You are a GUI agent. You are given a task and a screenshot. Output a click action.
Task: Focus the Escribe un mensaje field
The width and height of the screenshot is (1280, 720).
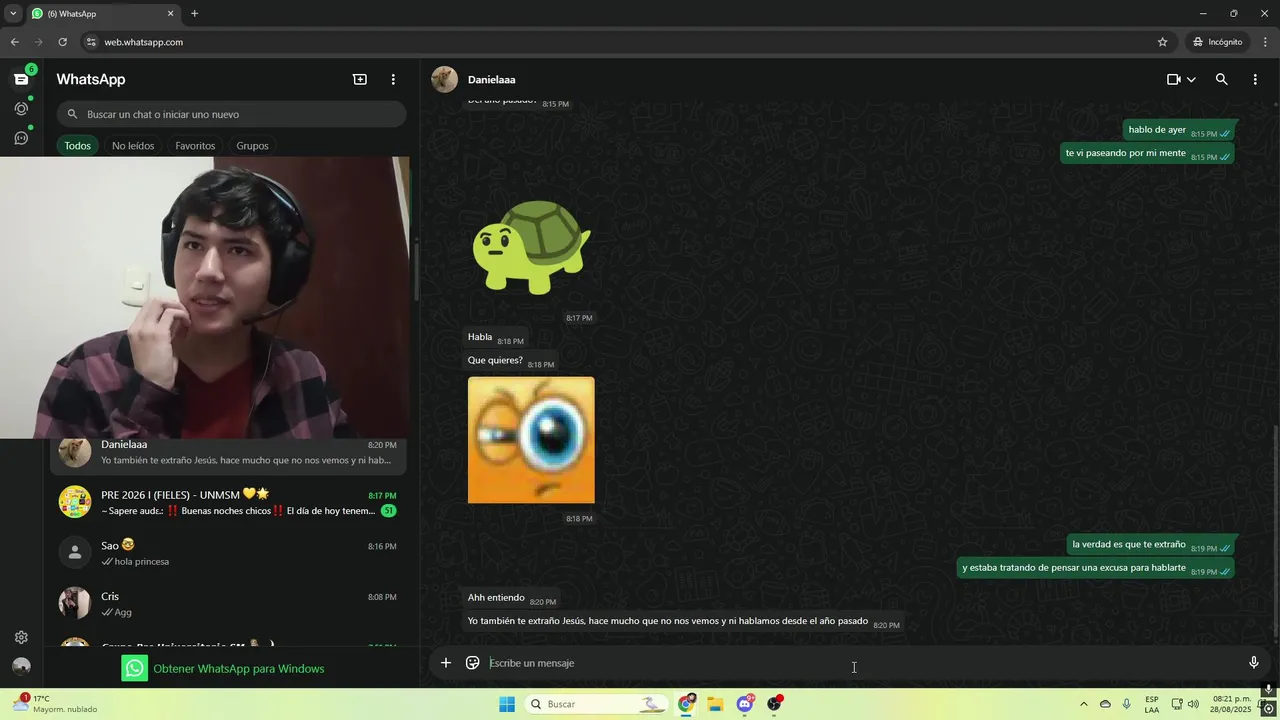(860, 663)
